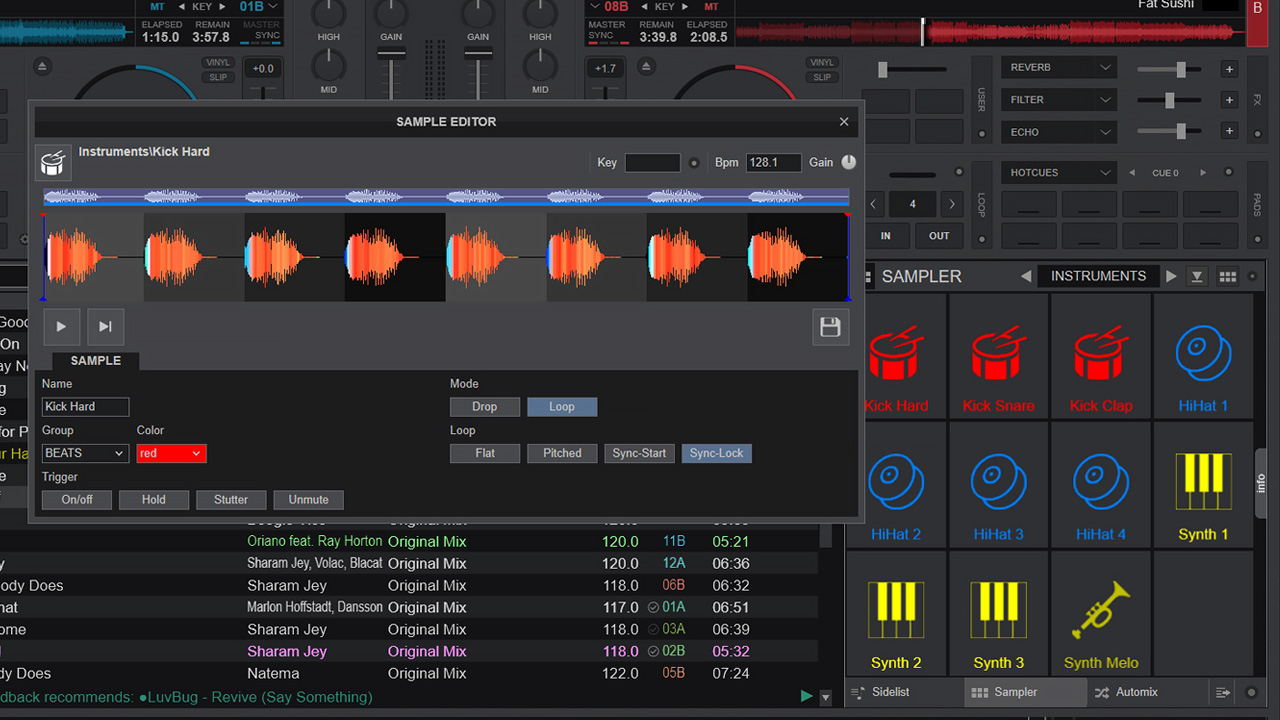The image size is (1280, 720).
Task: Open the Sidelist panel icon
Action: pos(857,692)
